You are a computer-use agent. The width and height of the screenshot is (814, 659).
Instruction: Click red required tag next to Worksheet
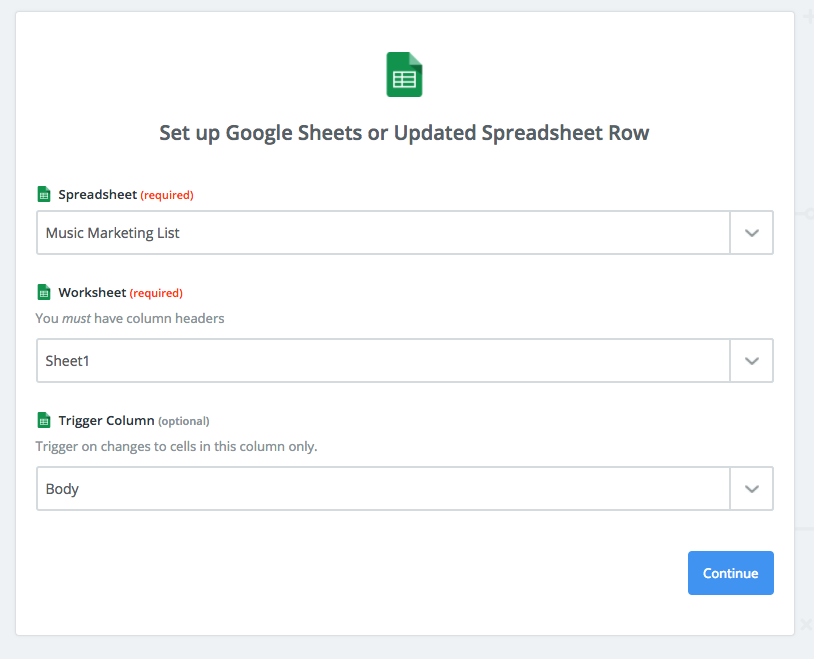pyautogui.click(x=157, y=293)
